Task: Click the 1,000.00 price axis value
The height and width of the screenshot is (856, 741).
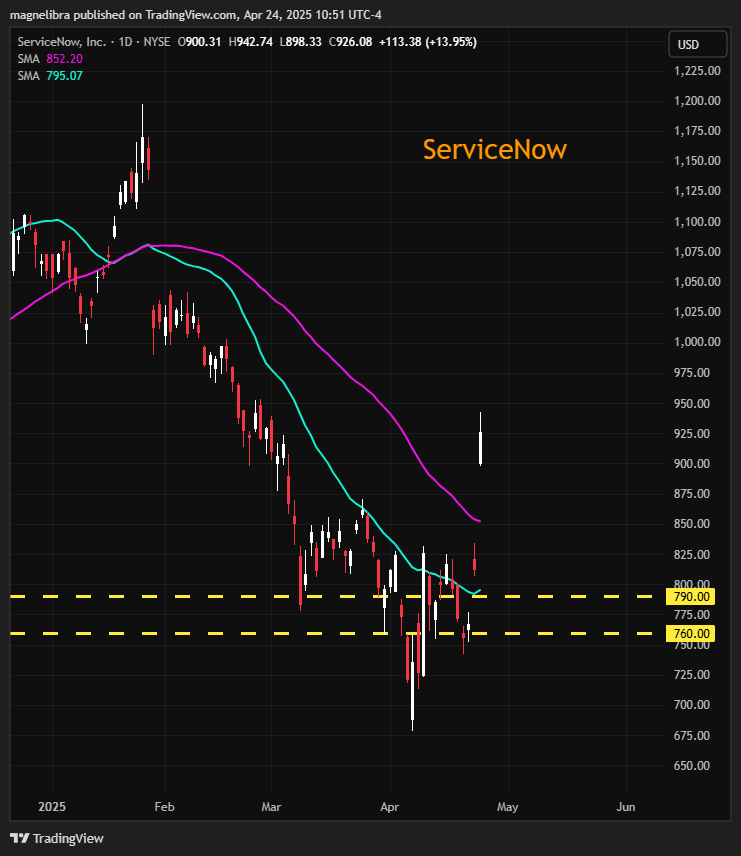Action: click(697, 342)
